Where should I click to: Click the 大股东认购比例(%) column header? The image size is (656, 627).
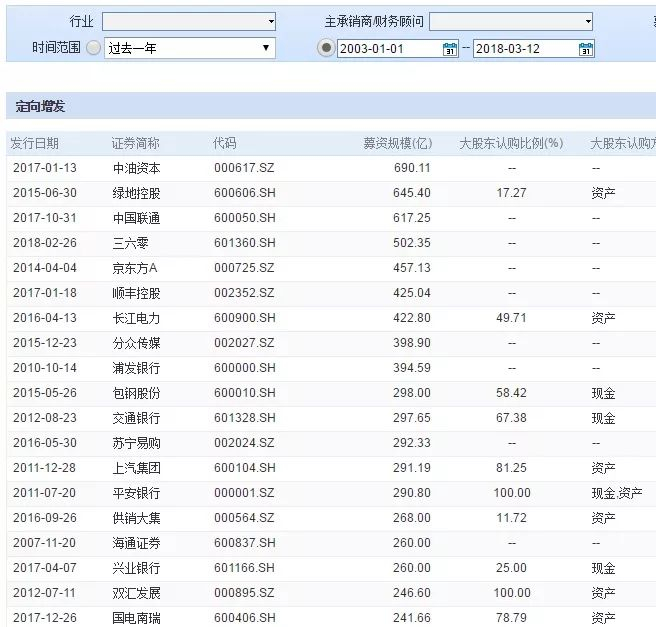point(510,143)
